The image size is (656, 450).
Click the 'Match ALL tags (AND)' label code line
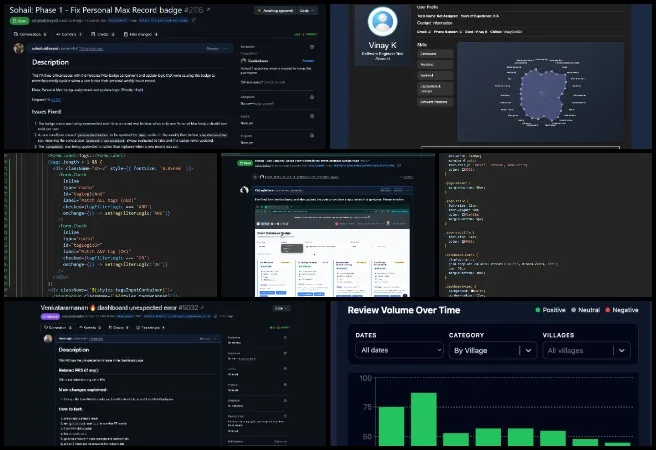pyautogui.click(x=100, y=200)
